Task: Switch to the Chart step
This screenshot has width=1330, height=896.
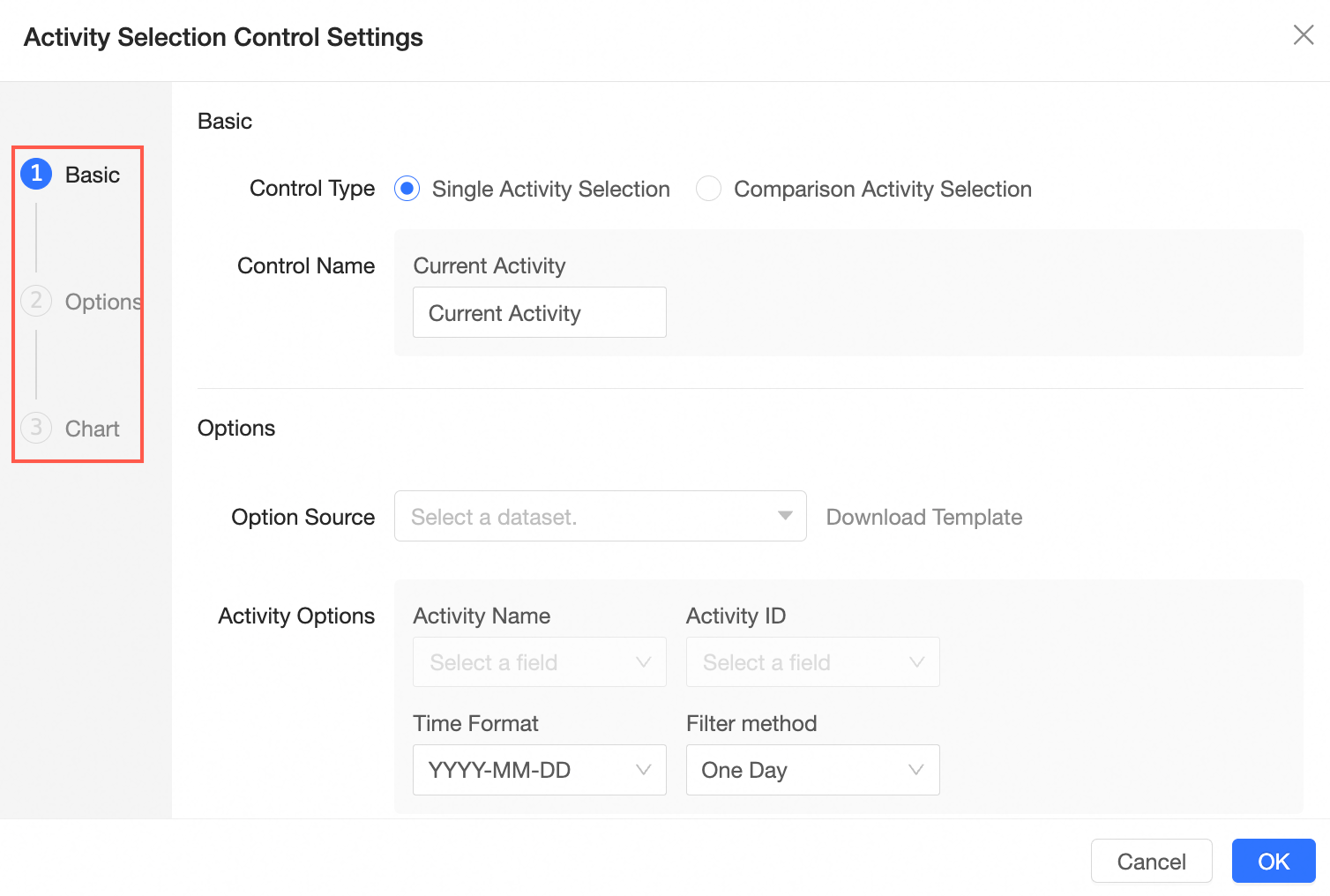Action: coord(92,429)
